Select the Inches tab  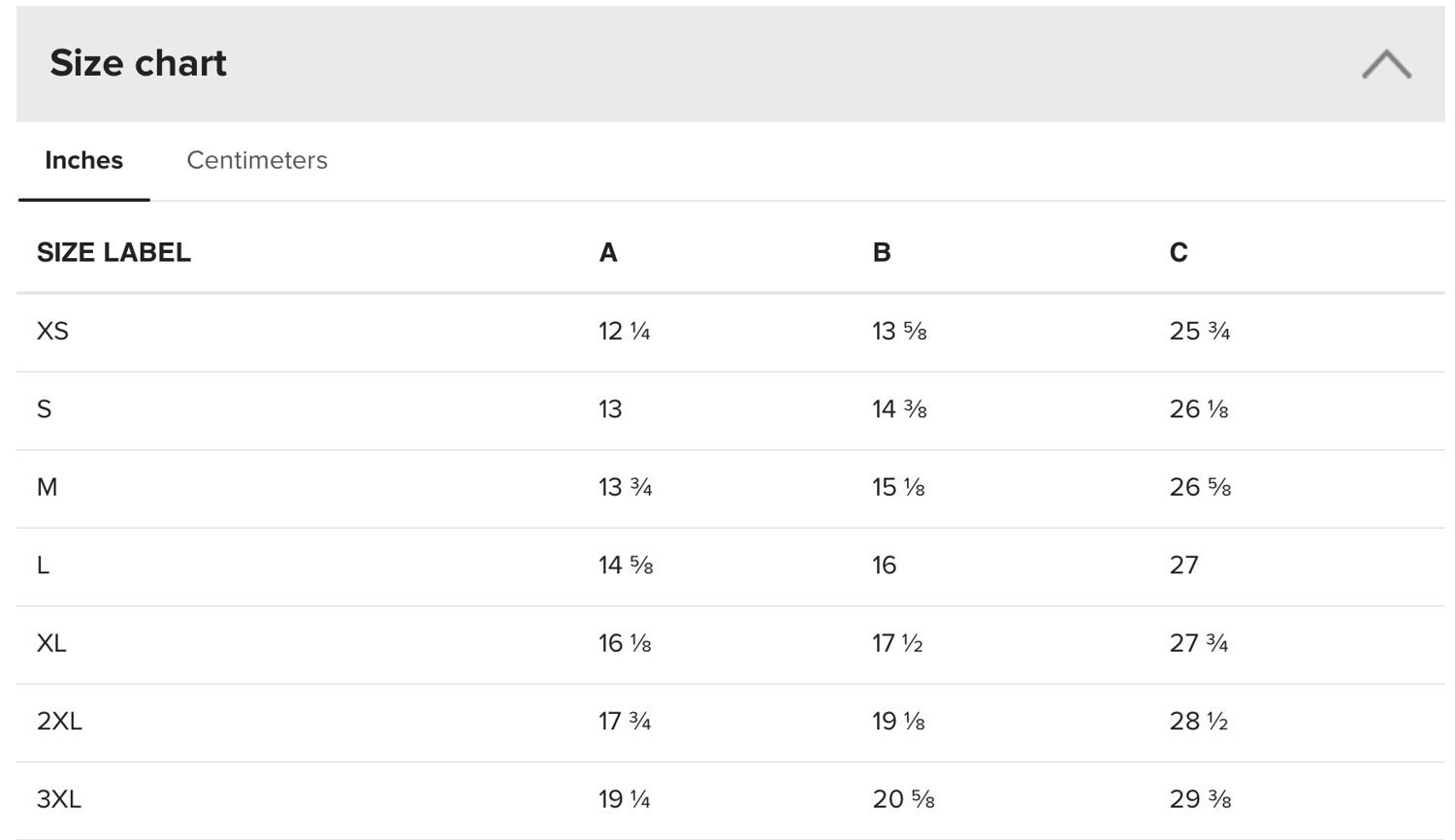click(x=83, y=160)
